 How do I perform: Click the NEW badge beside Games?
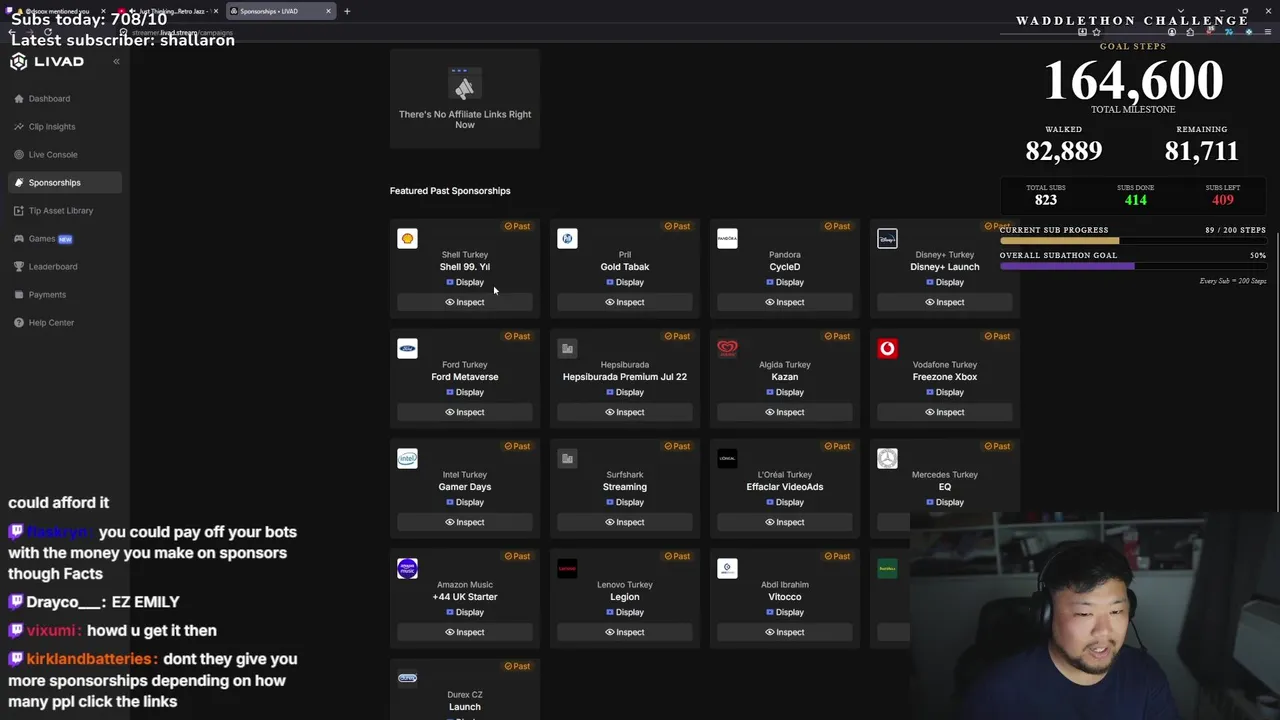click(x=65, y=239)
